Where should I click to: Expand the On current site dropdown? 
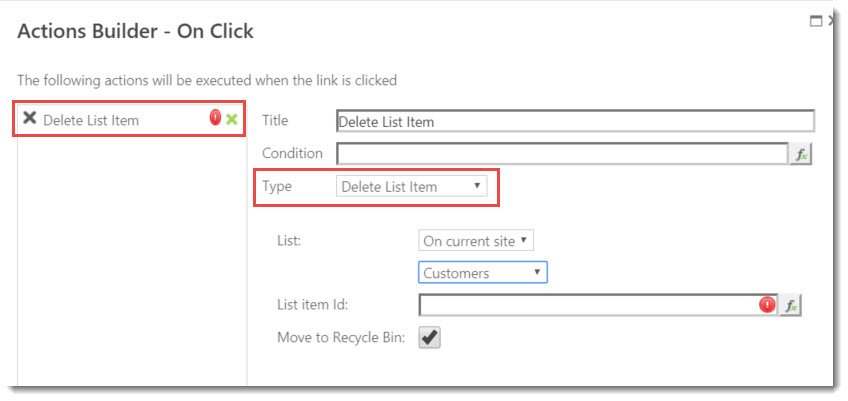[476, 241]
